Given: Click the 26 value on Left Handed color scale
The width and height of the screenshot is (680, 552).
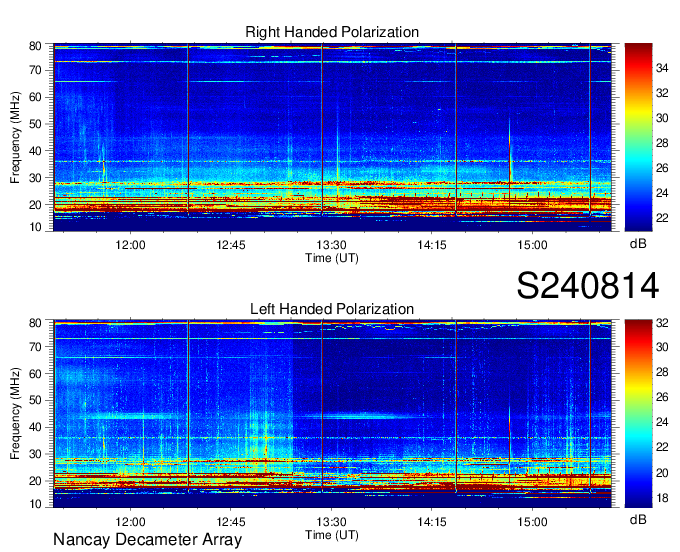Looking at the screenshot, I should 662,397.
